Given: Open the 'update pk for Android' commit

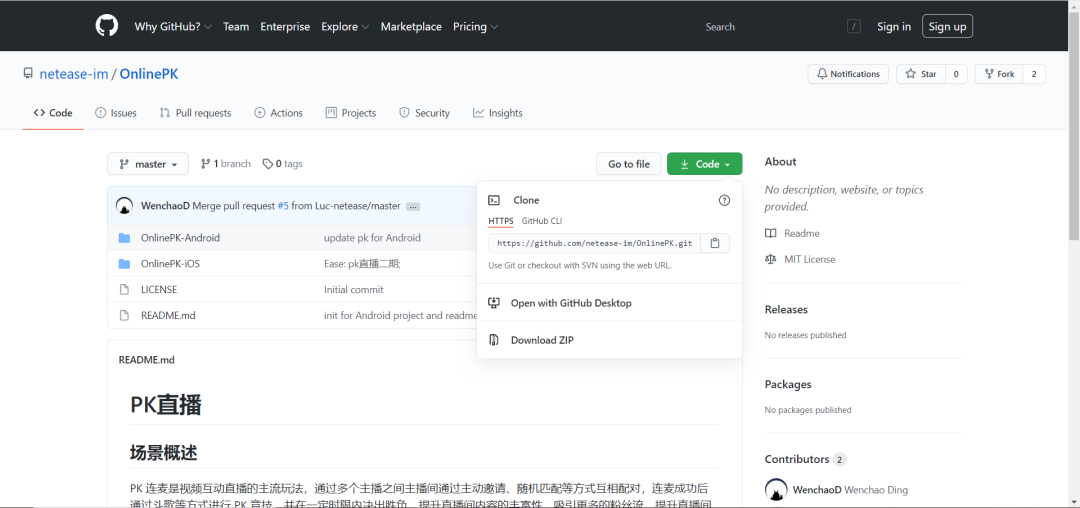Looking at the screenshot, I should coord(373,237).
